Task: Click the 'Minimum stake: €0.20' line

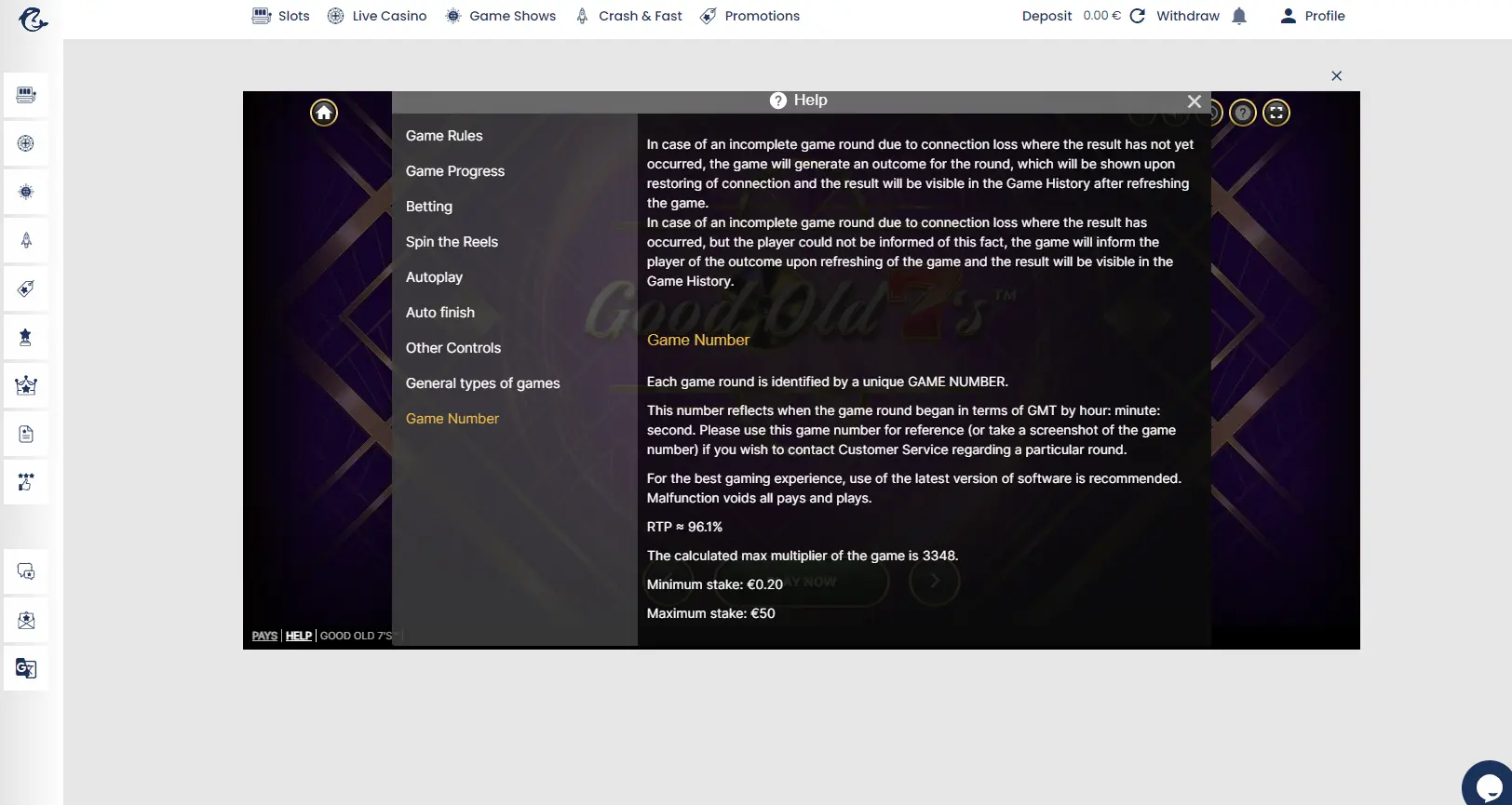Action: [x=715, y=584]
